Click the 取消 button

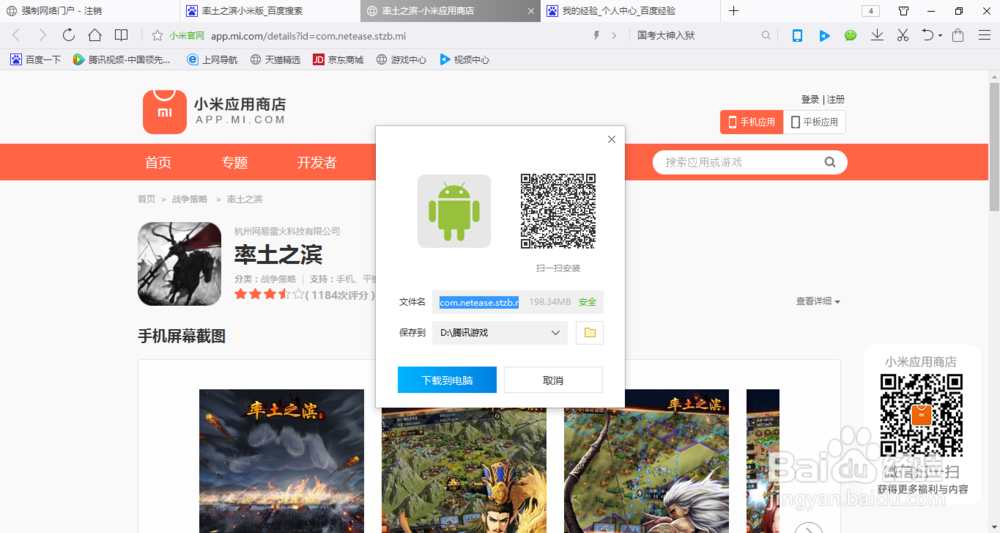[553, 380]
